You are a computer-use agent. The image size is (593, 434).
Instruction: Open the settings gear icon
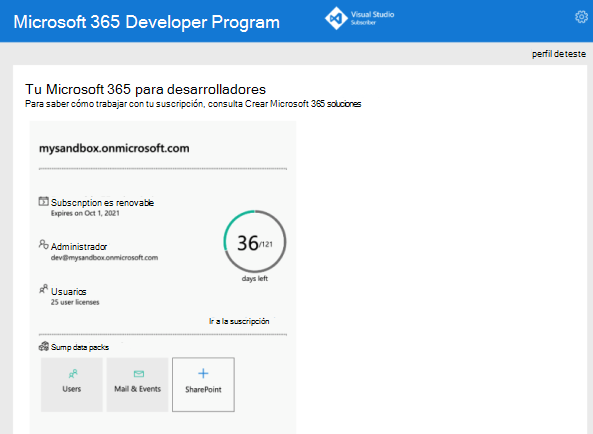coord(581,17)
